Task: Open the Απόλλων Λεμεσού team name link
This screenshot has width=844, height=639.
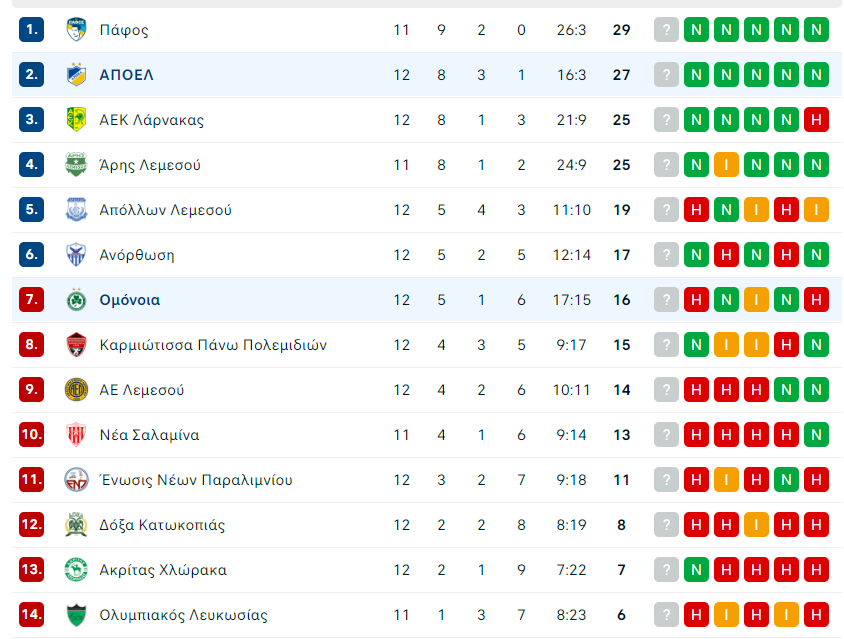Action: (x=165, y=209)
